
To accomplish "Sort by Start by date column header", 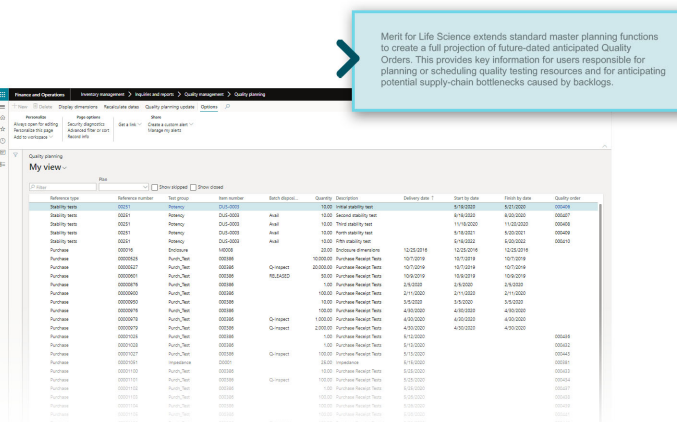I will click(x=466, y=198).
